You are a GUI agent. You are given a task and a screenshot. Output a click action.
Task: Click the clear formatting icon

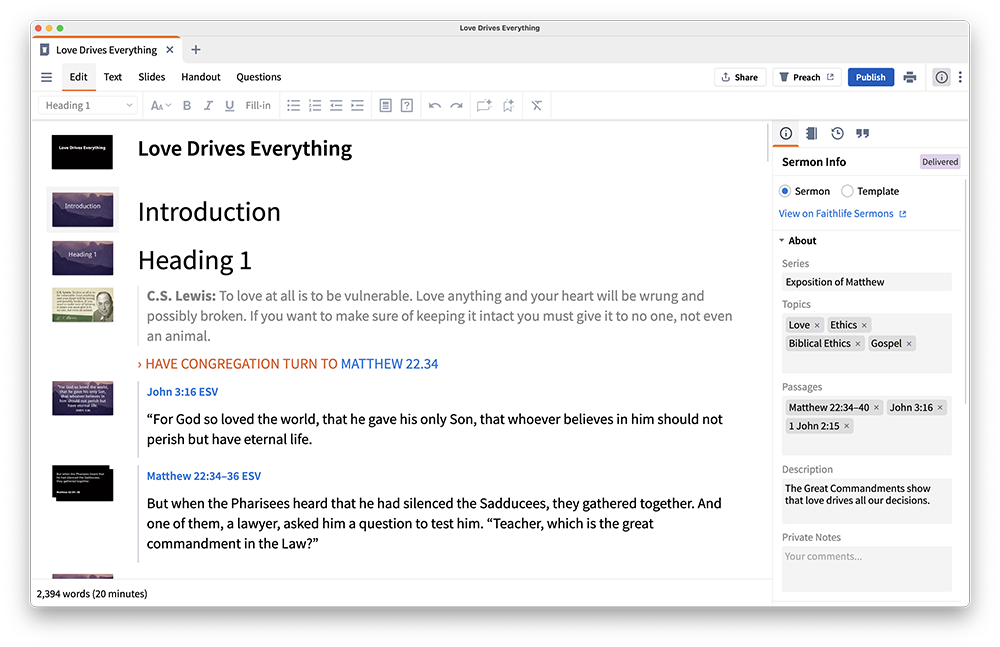pos(537,106)
